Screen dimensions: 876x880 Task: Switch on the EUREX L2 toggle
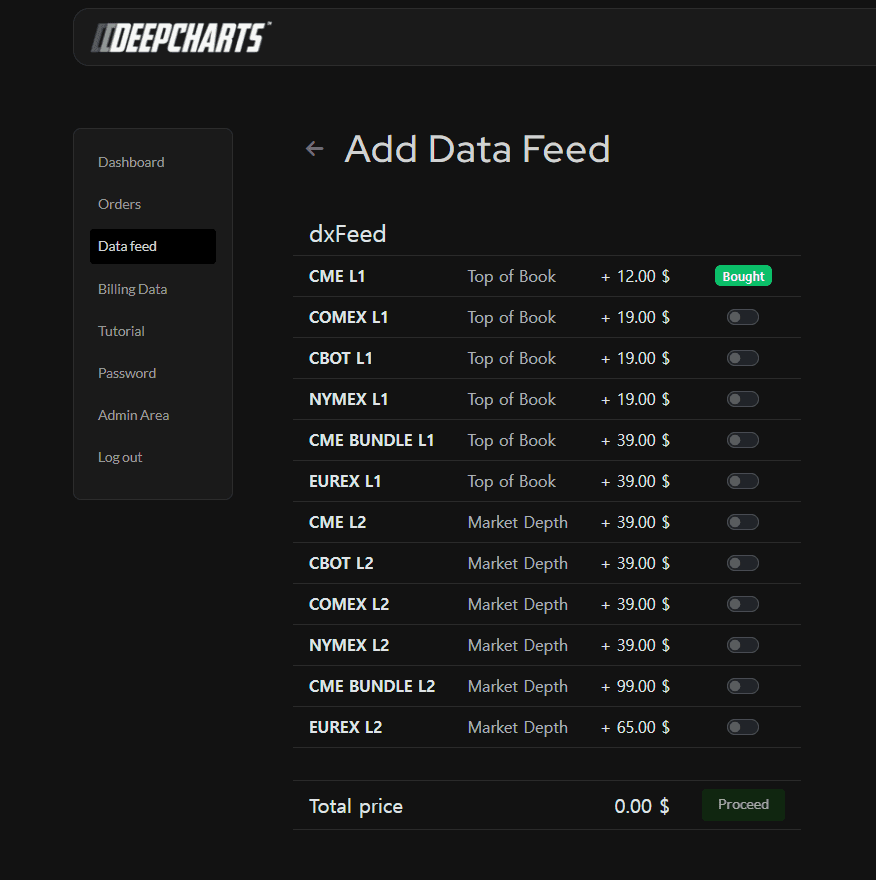click(x=742, y=727)
